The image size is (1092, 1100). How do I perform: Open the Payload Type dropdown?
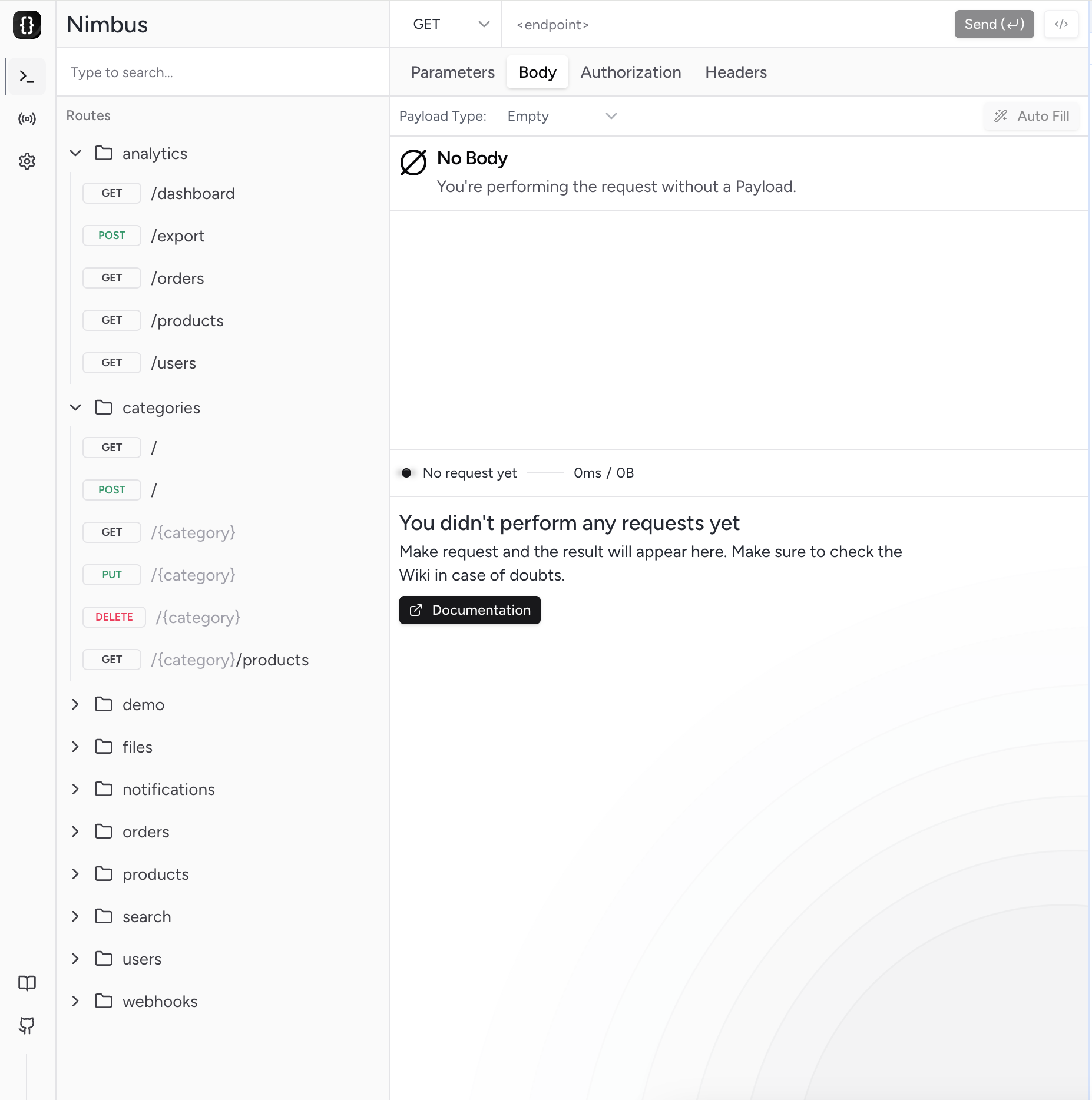pyautogui.click(x=561, y=116)
